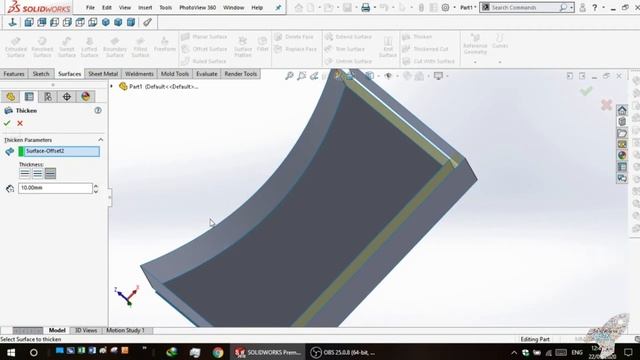Screen dimensions: 640x360
Task: Select Thicken Side 2 thickness option
Action: pyautogui.click(x=50, y=173)
